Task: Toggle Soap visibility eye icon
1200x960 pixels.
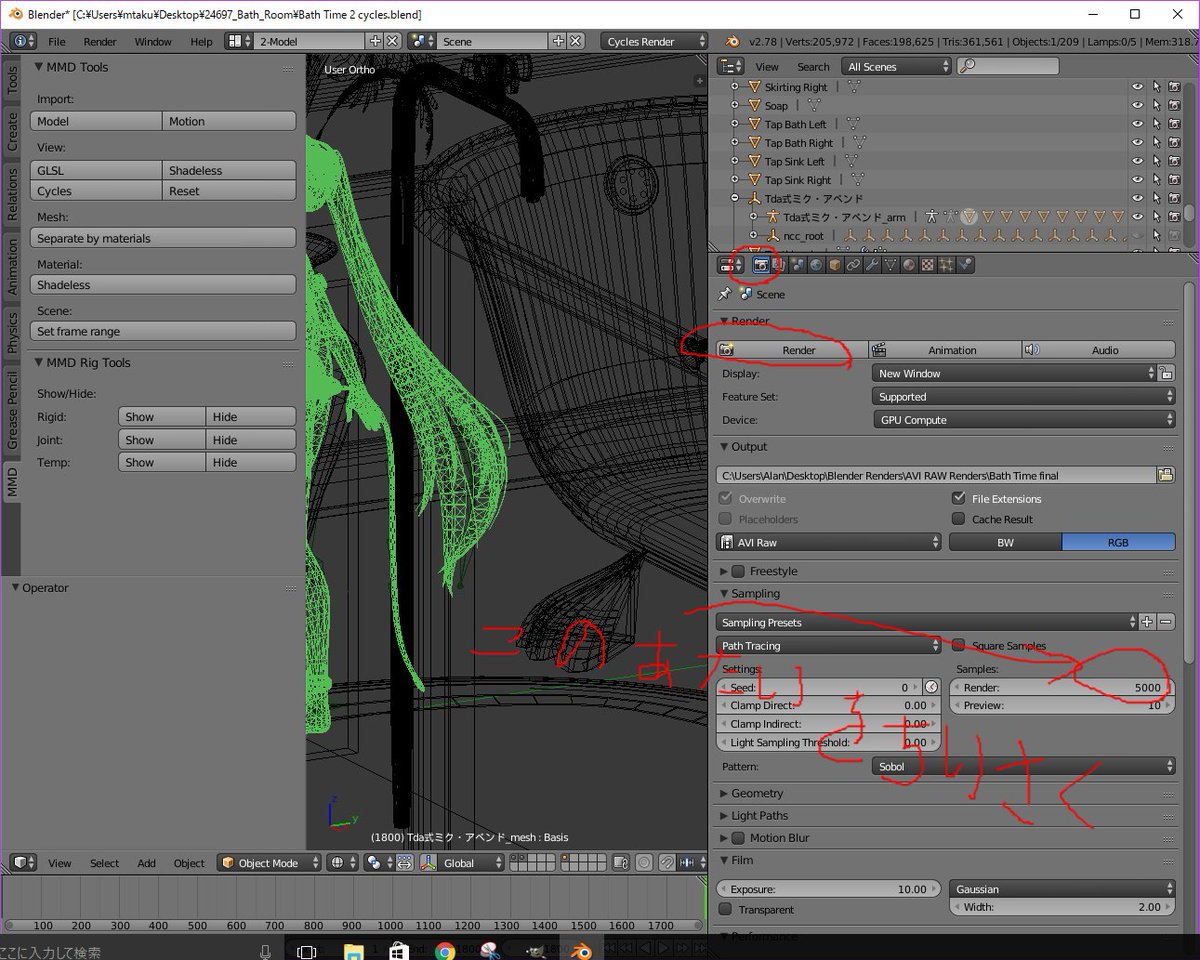Action: (1137, 105)
